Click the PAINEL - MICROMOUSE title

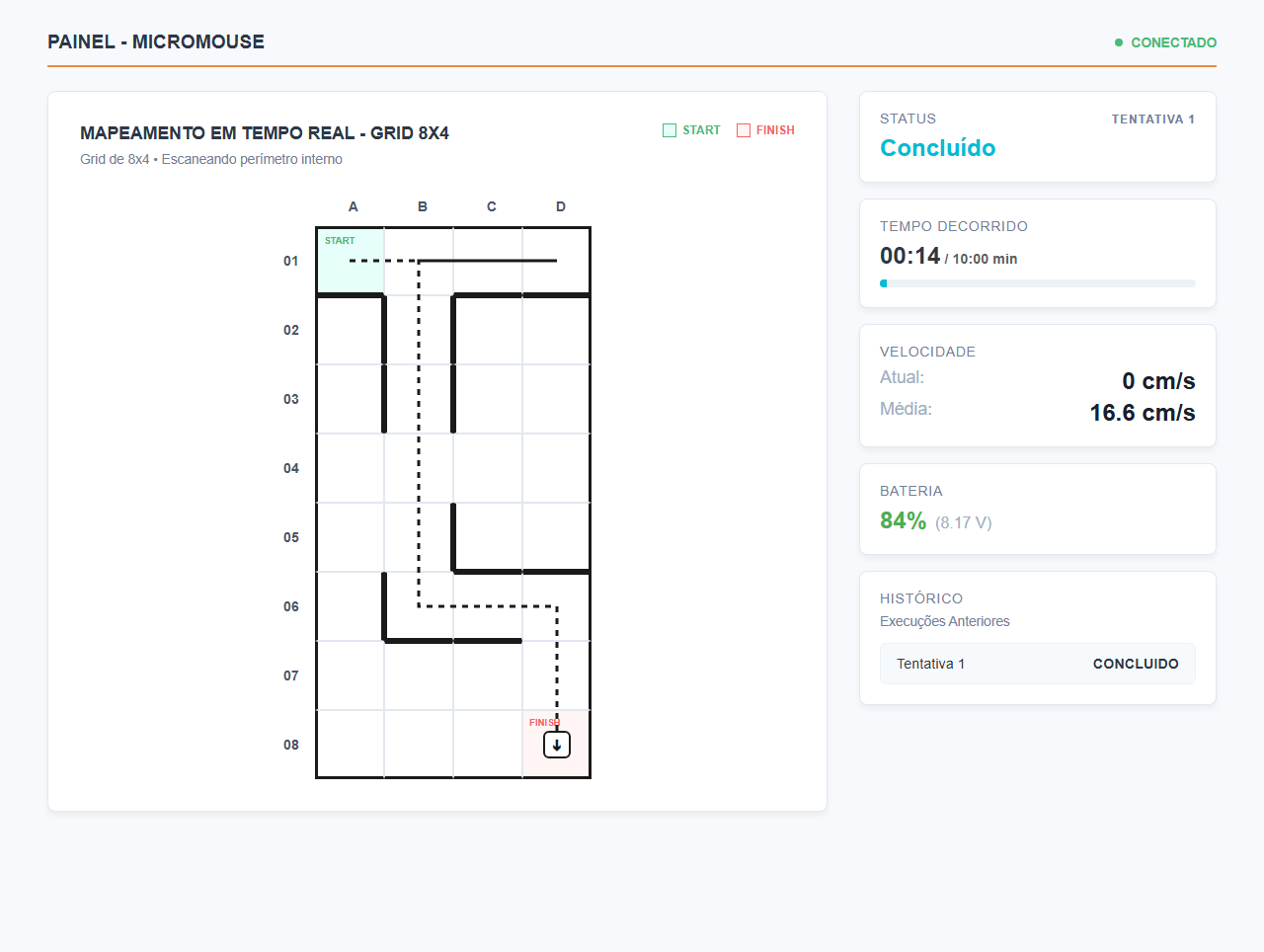pos(156,41)
